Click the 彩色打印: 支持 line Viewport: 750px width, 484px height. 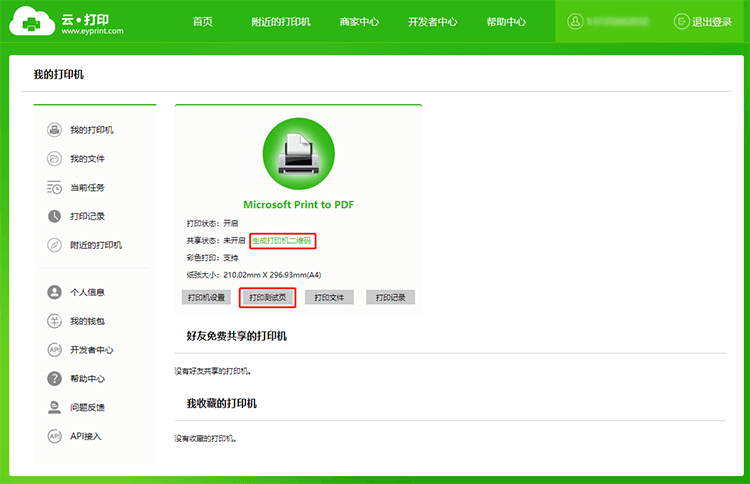pyautogui.click(x=212, y=258)
